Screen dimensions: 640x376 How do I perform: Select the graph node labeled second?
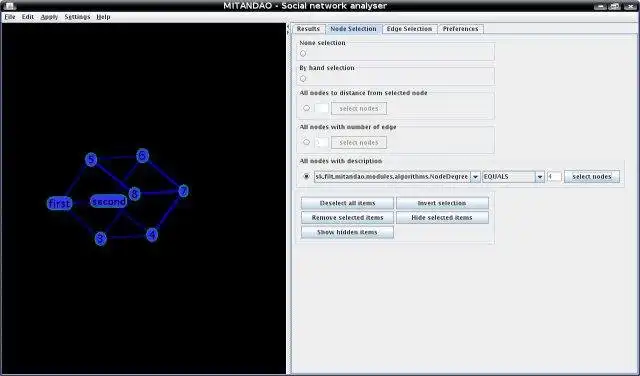click(109, 201)
